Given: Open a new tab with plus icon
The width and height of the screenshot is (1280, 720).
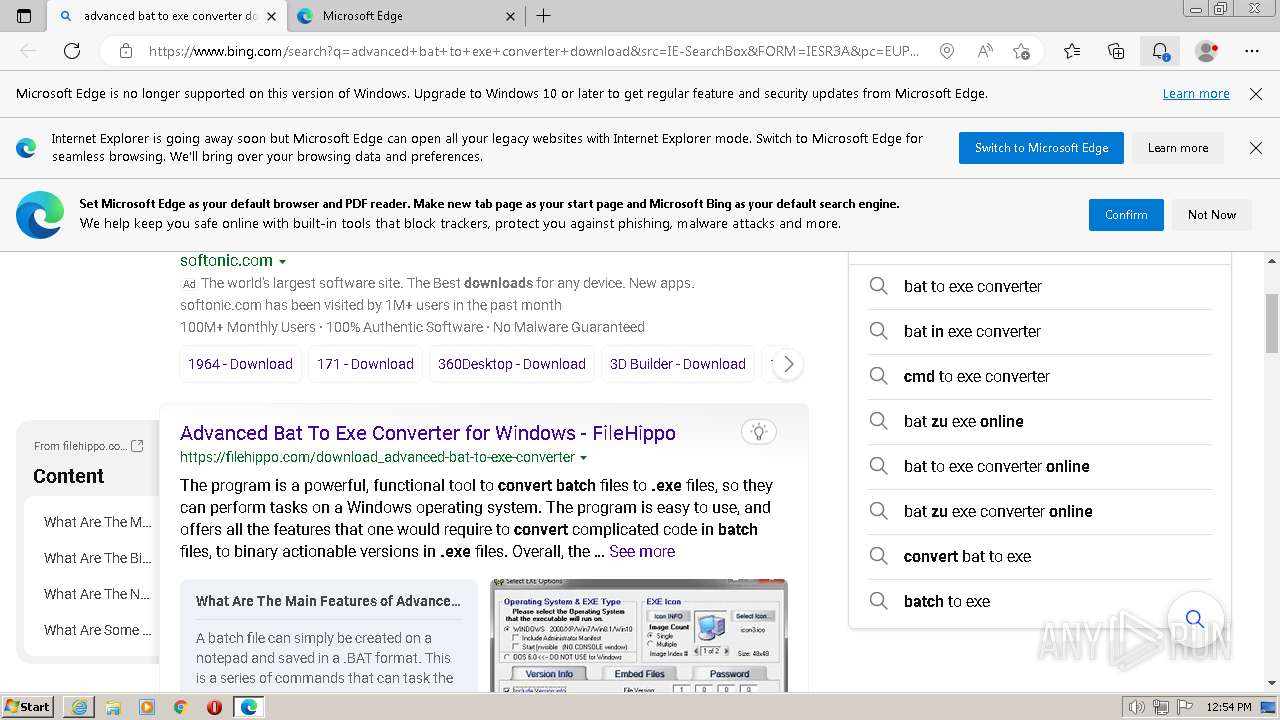Looking at the screenshot, I should coord(543,16).
